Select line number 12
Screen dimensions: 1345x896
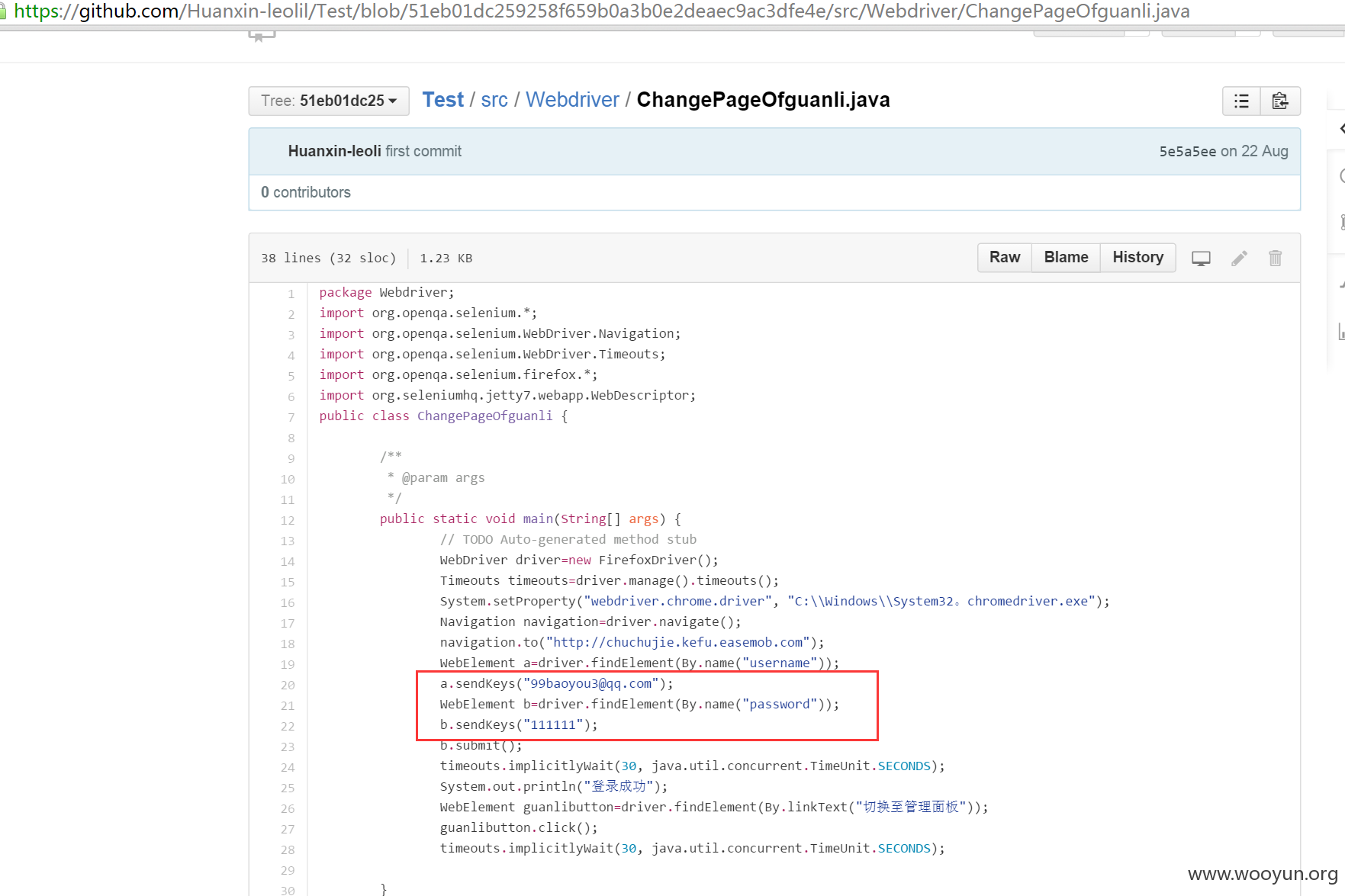287,520
